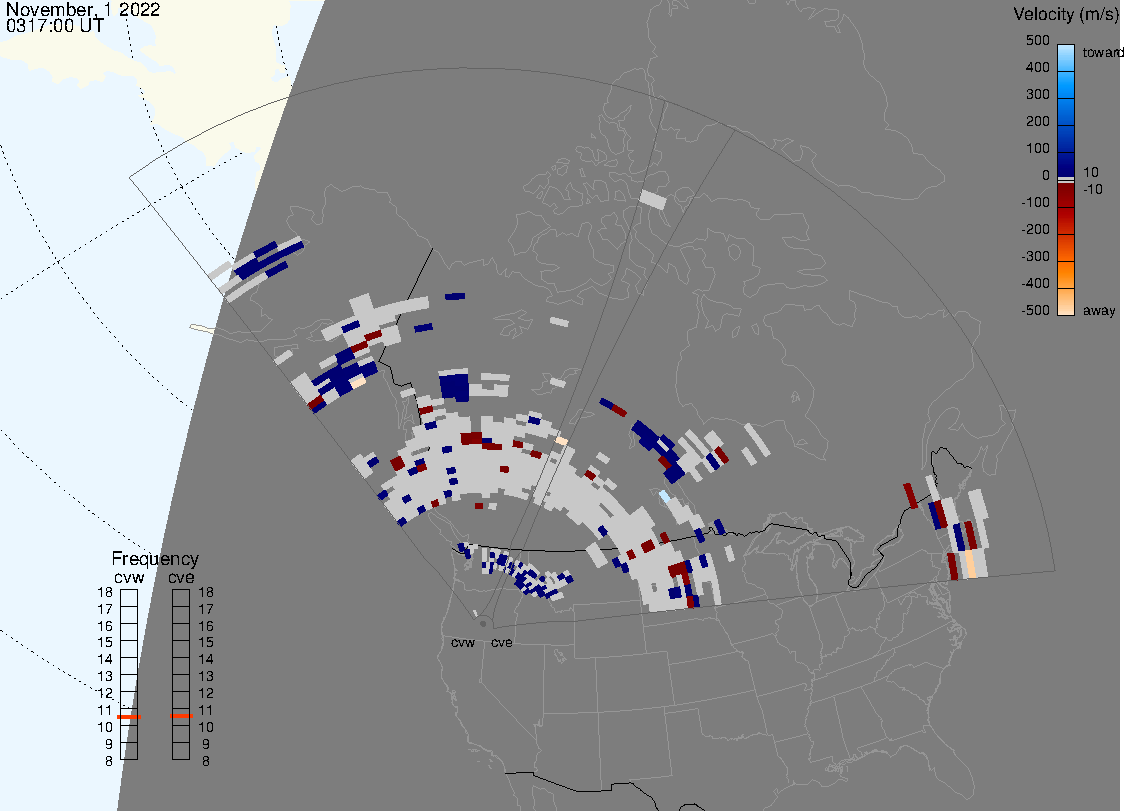Viewport: 1124px width, 811px height.
Task: Select the 18 label on cve frequency scale
Action: click(x=206, y=592)
